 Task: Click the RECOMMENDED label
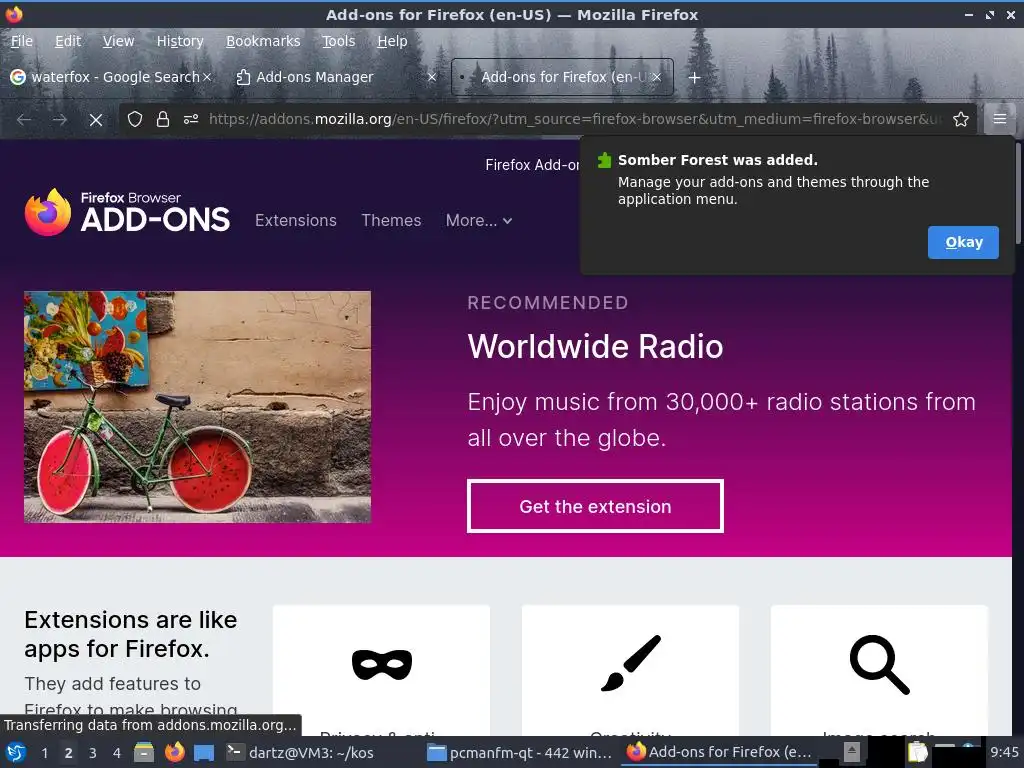(x=548, y=302)
